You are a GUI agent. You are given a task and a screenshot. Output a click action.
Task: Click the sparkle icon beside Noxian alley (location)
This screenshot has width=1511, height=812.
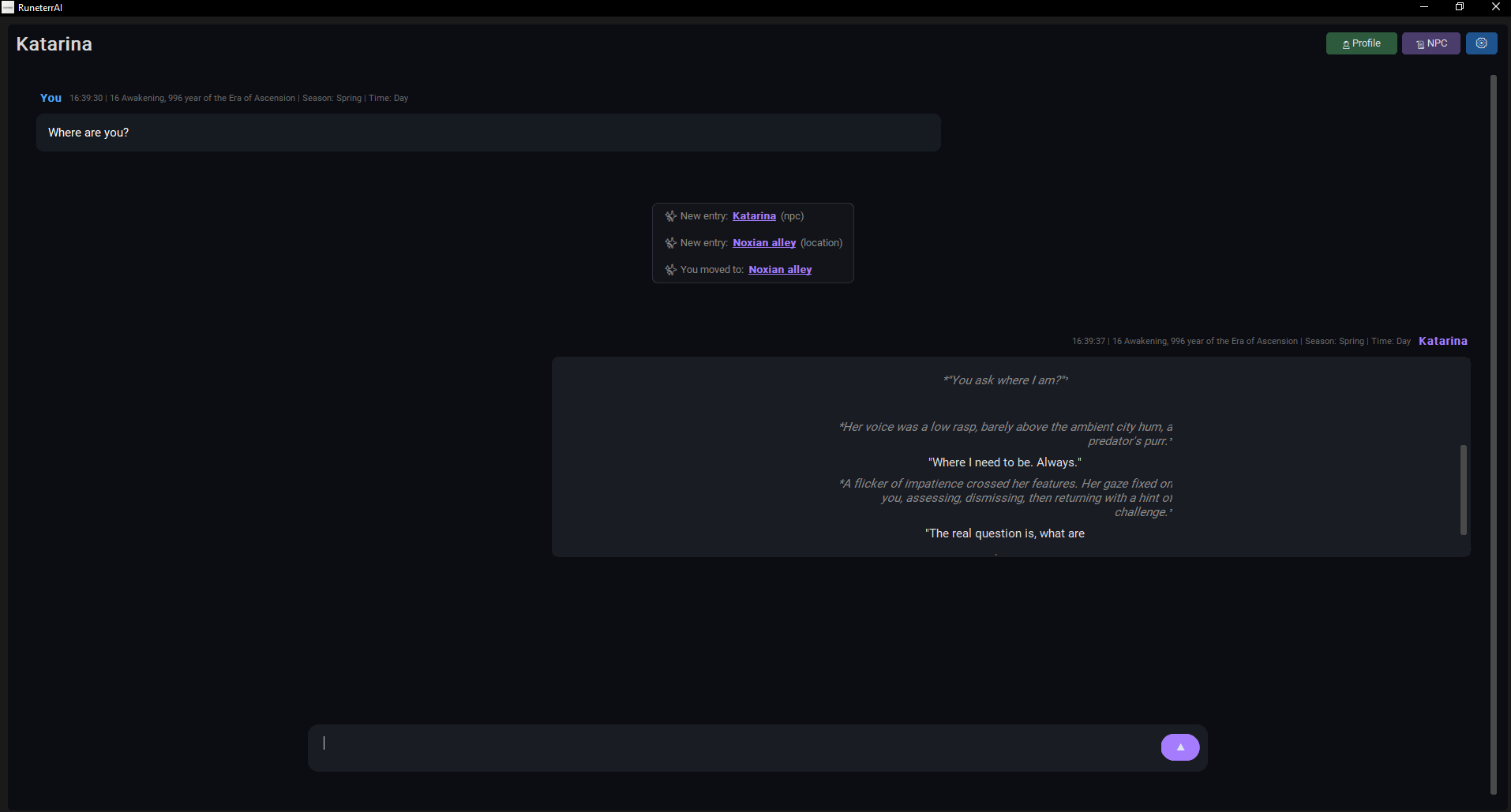pos(670,243)
